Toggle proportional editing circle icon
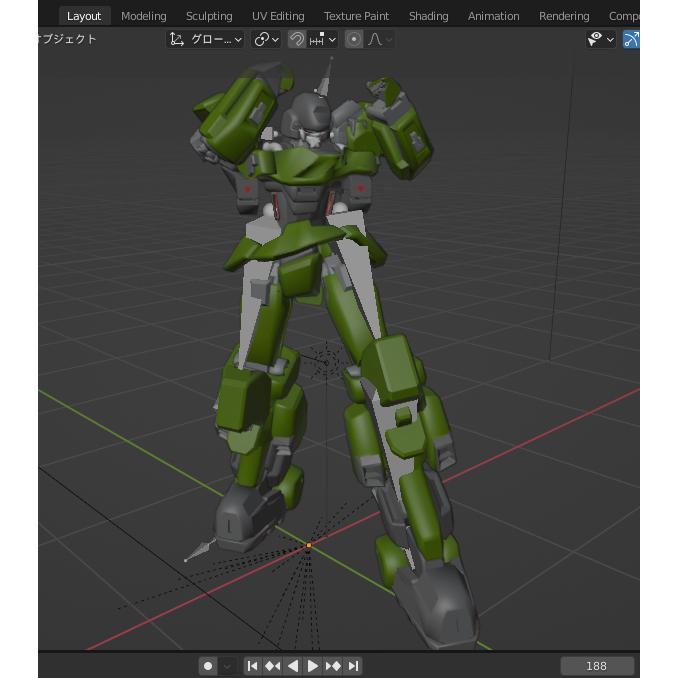The image size is (678, 678). [354, 39]
